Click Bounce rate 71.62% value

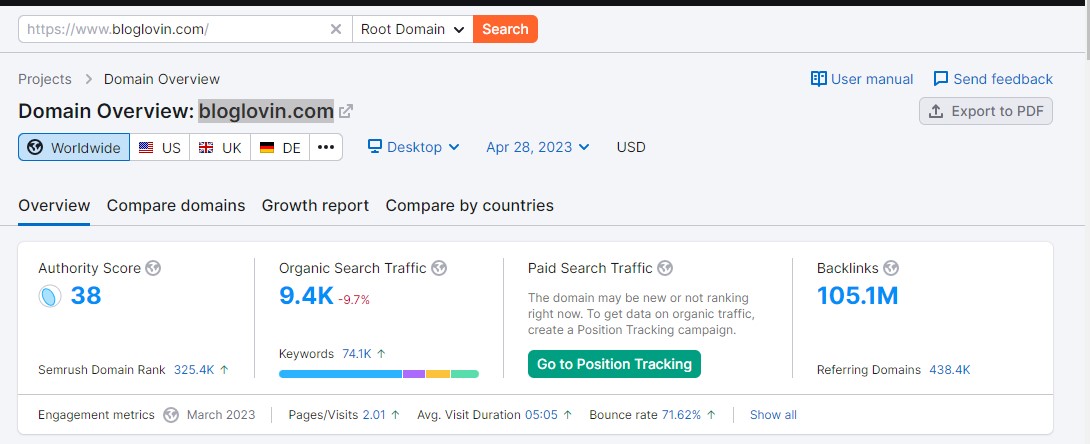click(682, 415)
